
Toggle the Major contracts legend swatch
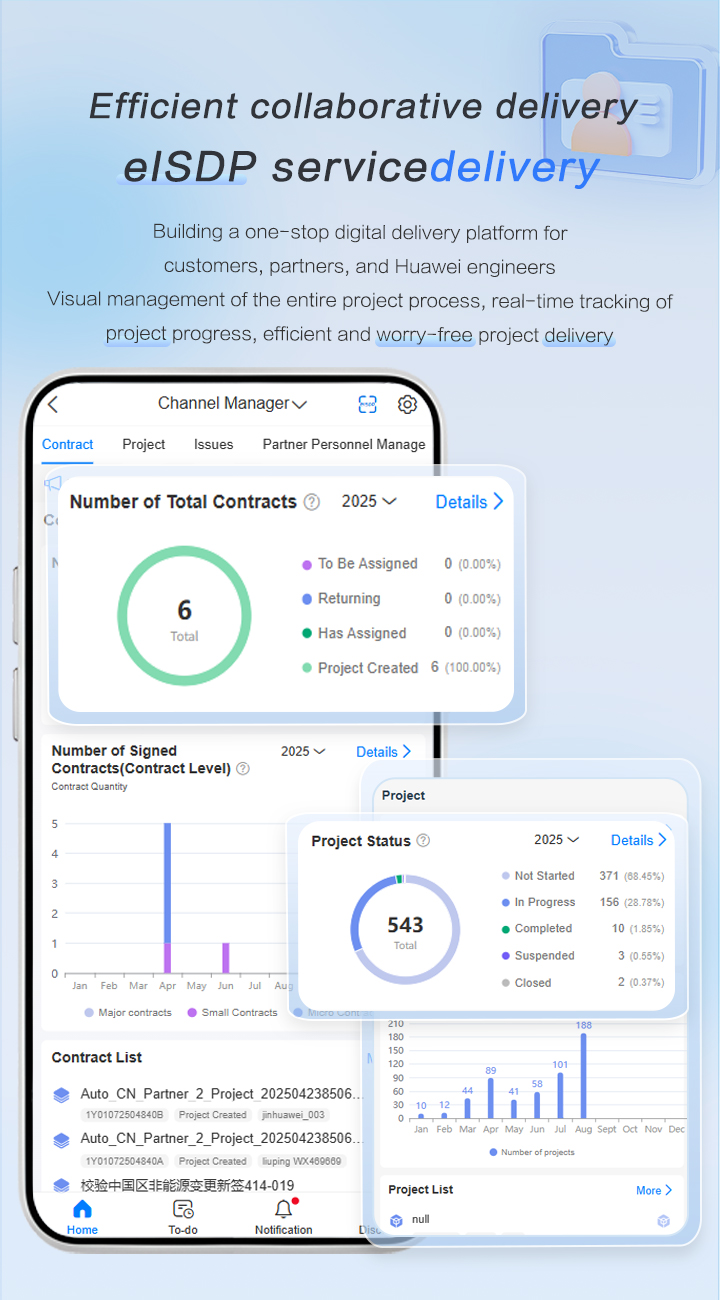coord(89,1012)
